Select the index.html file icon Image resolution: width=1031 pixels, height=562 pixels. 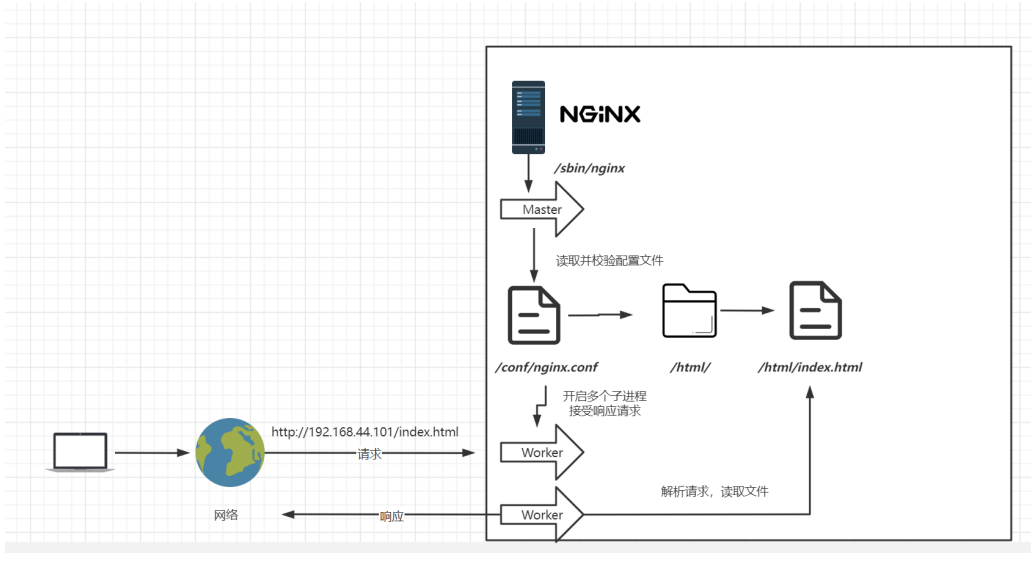[x=815, y=310]
